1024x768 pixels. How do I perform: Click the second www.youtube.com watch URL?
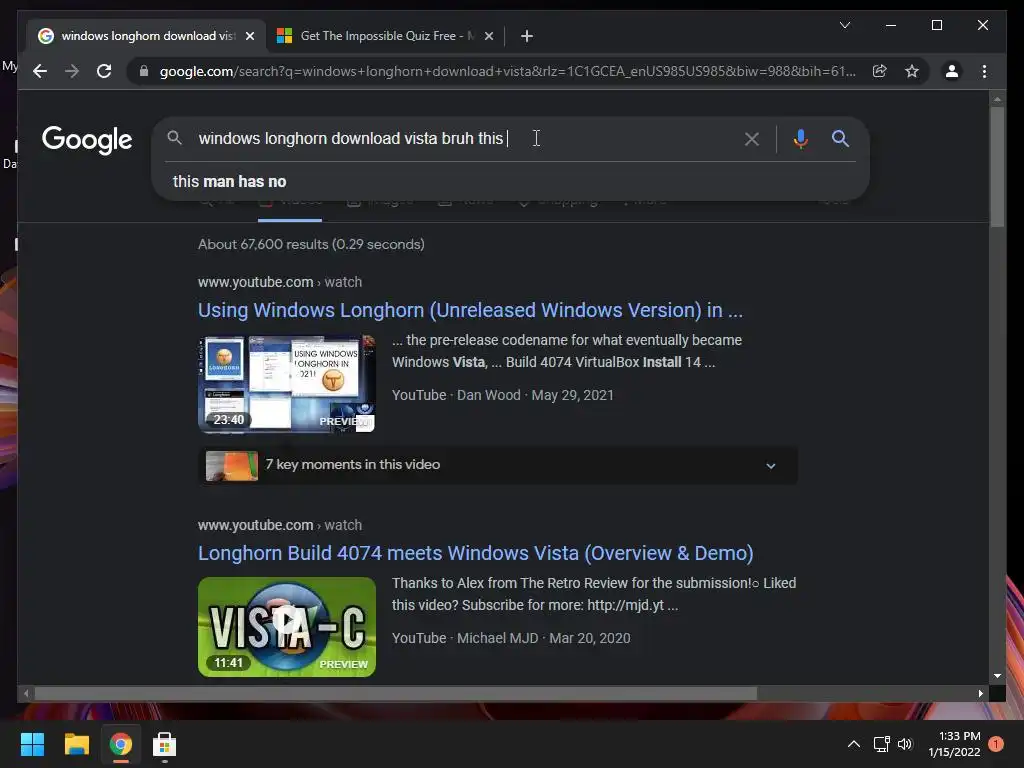click(x=280, y=525)
